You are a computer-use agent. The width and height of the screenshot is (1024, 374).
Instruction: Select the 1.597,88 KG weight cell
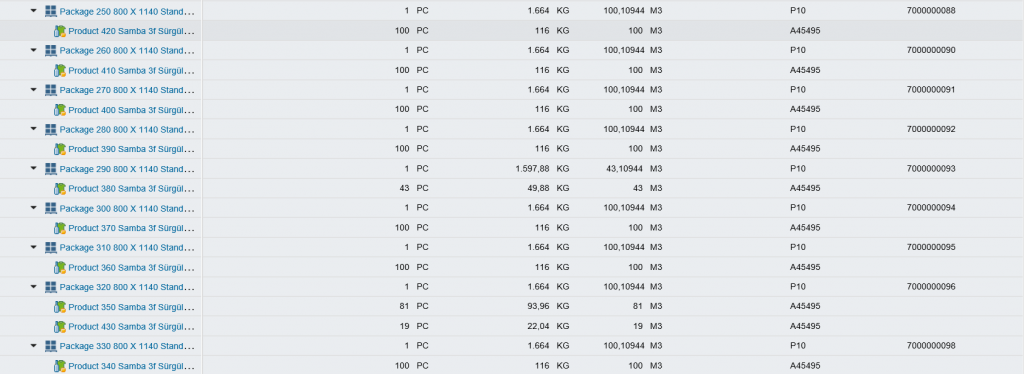click(x=542, y=168)
